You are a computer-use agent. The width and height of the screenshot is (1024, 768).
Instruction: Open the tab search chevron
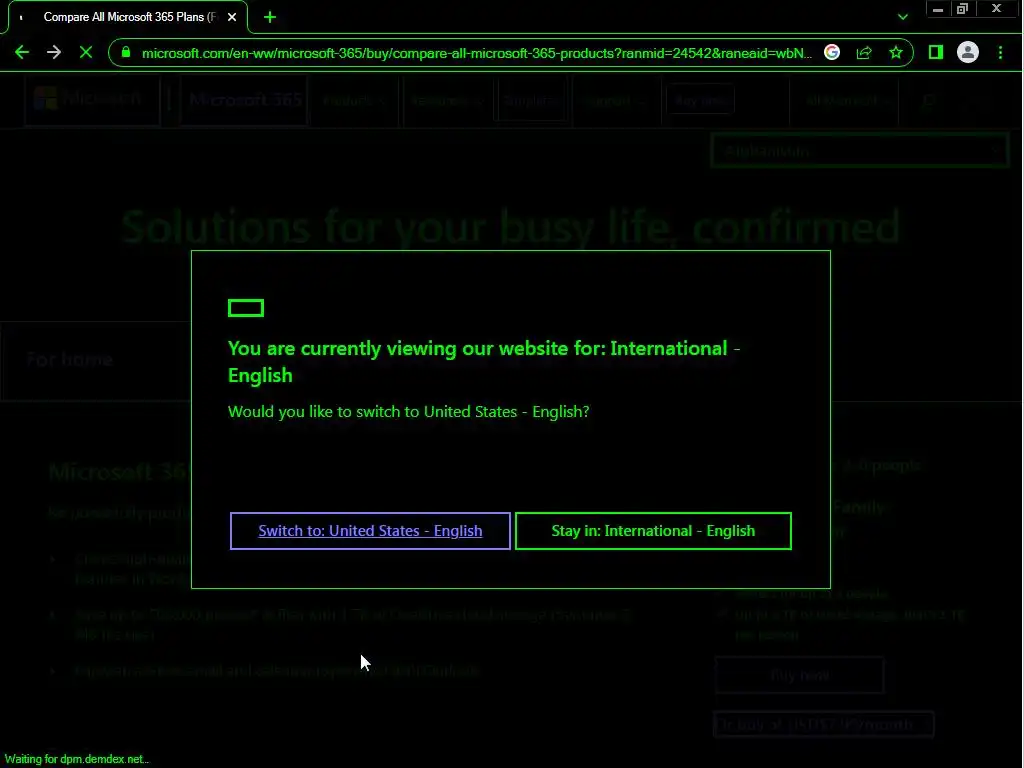click(903, 17)
